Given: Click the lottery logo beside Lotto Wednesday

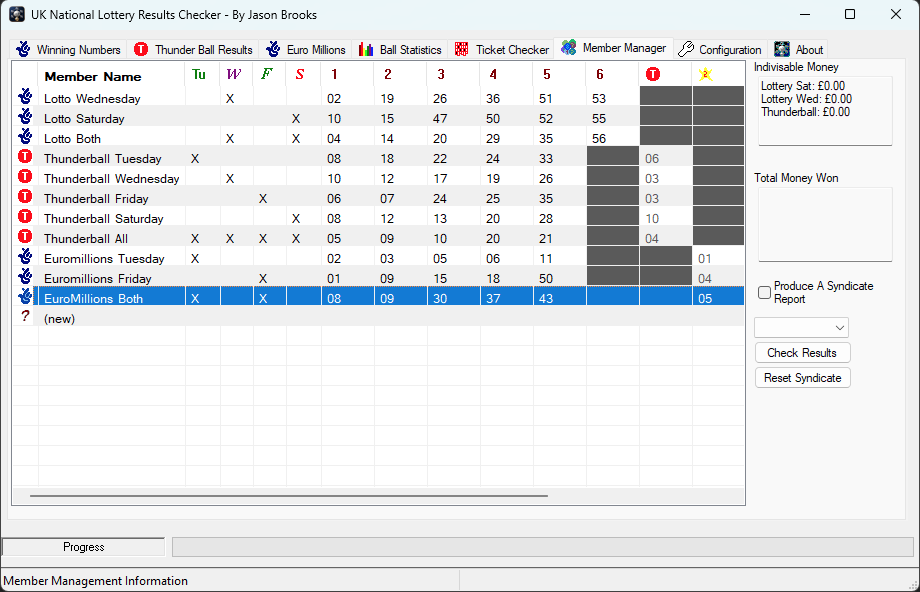Looking at the screenshot, I should click(25, 96).
